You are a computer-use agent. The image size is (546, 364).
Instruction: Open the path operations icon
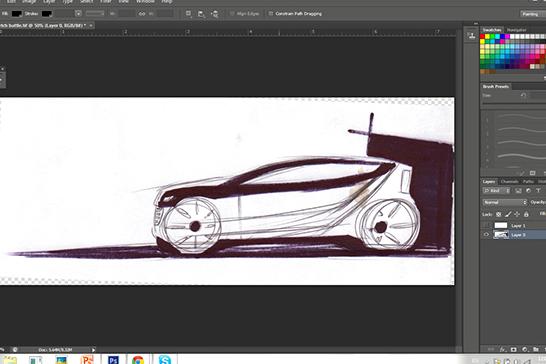(x=188, y=14)
